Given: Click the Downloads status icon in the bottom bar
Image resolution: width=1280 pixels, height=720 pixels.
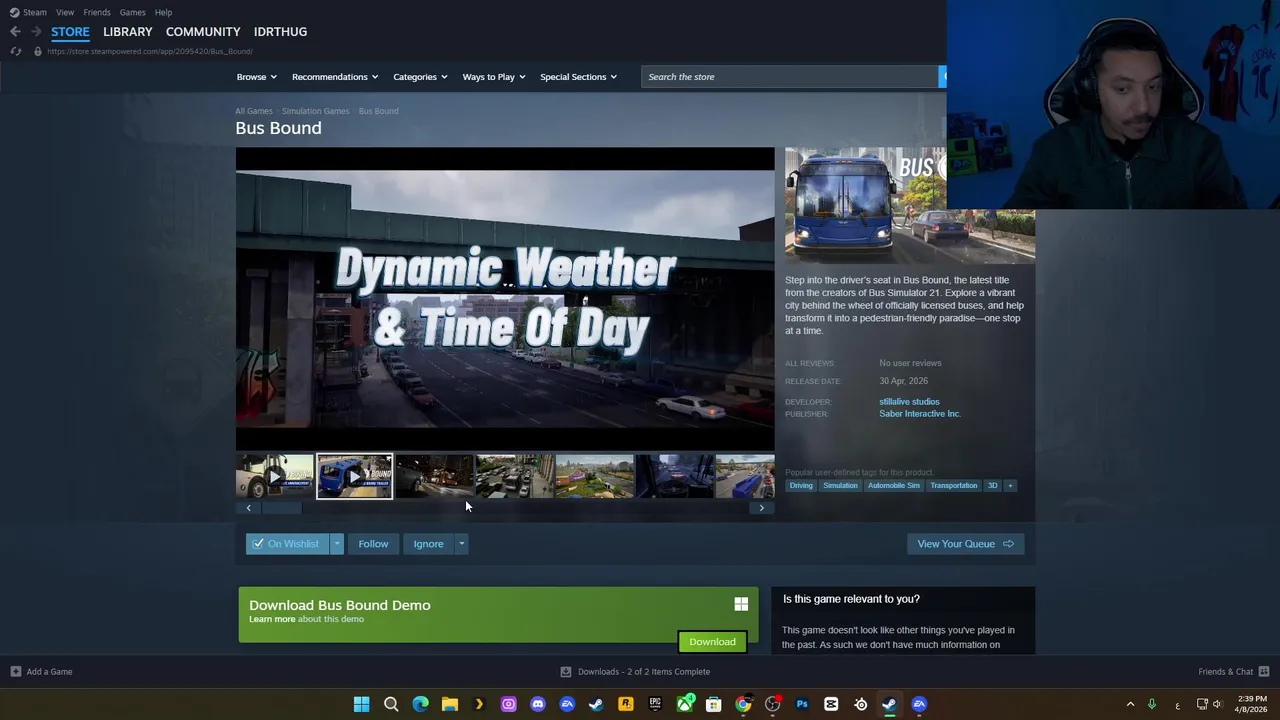Looking at the screenshot, I should [565, 672].
